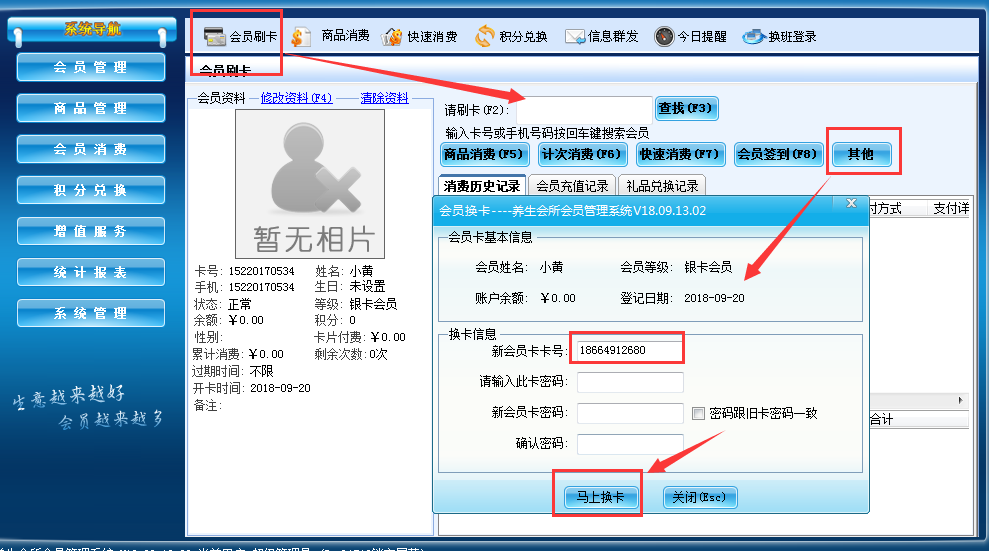Open 信息群发 envelope icon

[575, 37]
